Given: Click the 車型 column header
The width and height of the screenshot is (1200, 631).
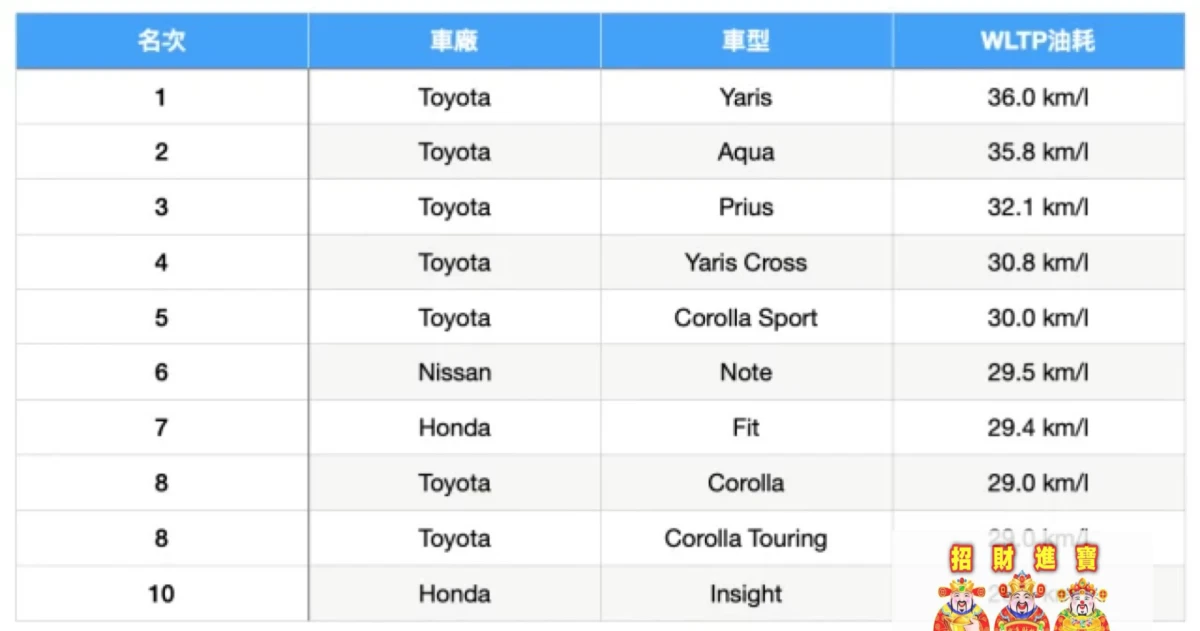Looking at the screenshot, I should coord(746,41).
